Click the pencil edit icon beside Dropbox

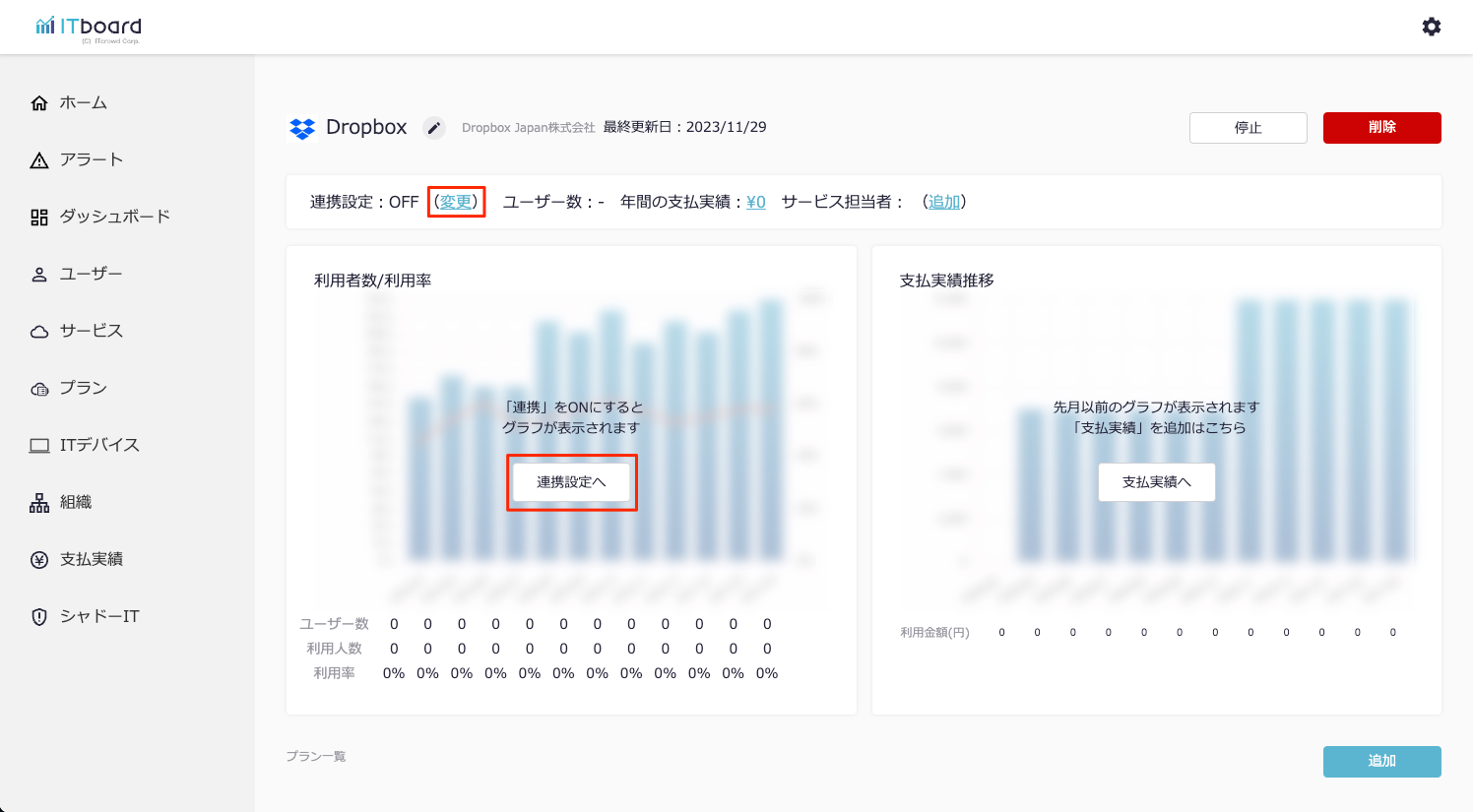[x=434, y=128]
